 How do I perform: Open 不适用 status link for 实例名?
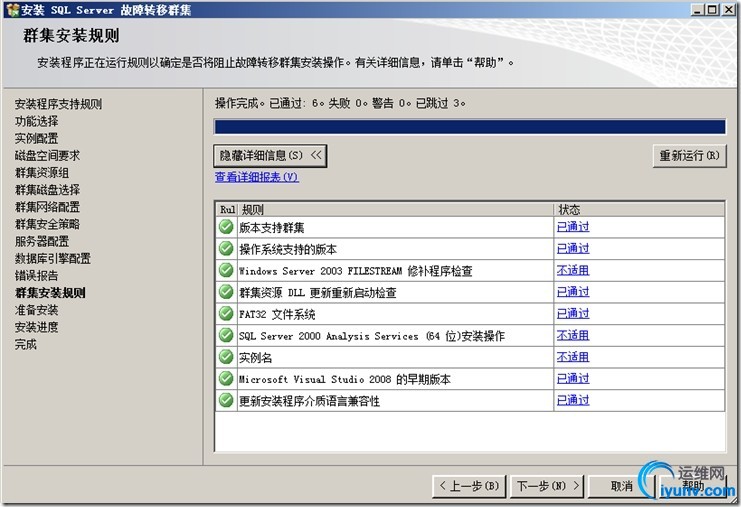pyautogui.click(x=573, y=357)
